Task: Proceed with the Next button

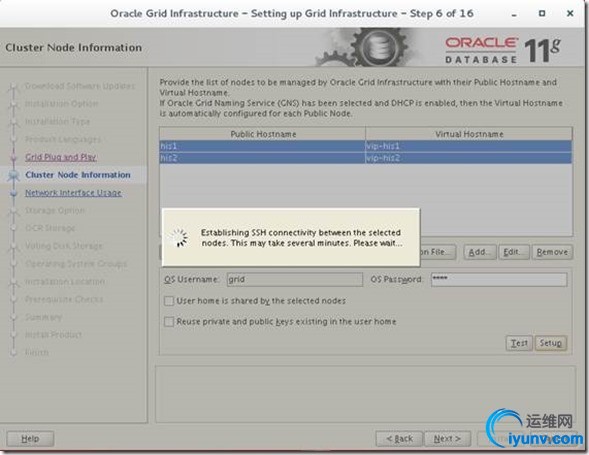Action: (x=447, y=439)
